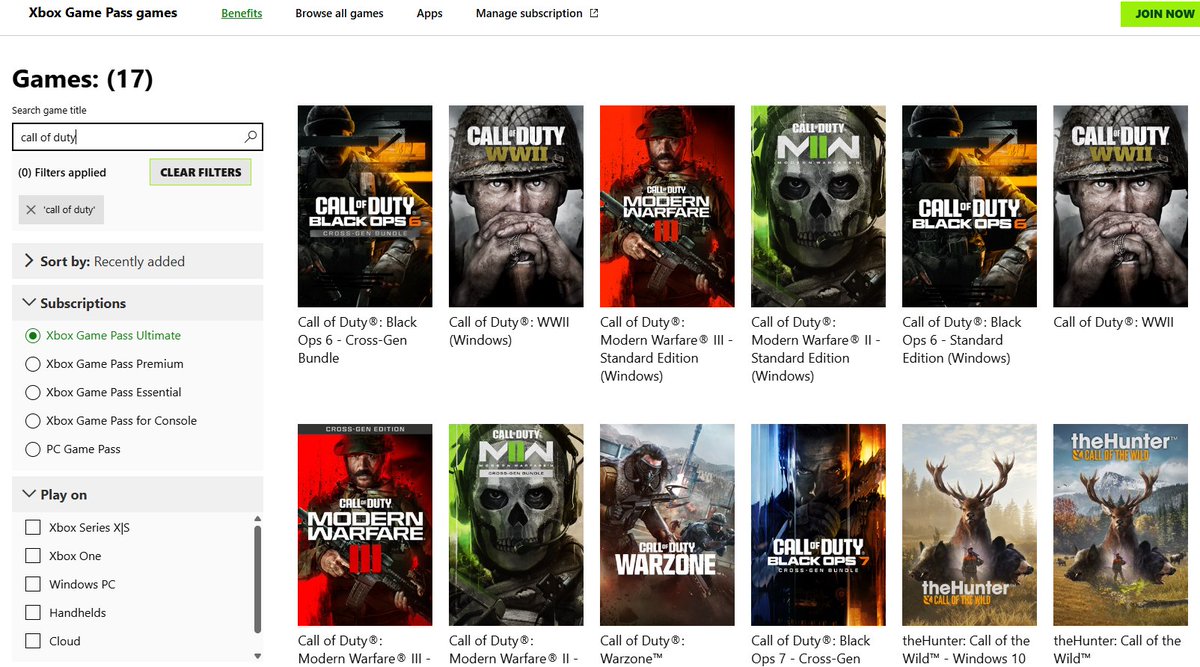Viewport: 1200px width, 667px height.
Task: Open Modern Warfare II Cross-Gen Bundle cover
Action: [x=516, y=525]
